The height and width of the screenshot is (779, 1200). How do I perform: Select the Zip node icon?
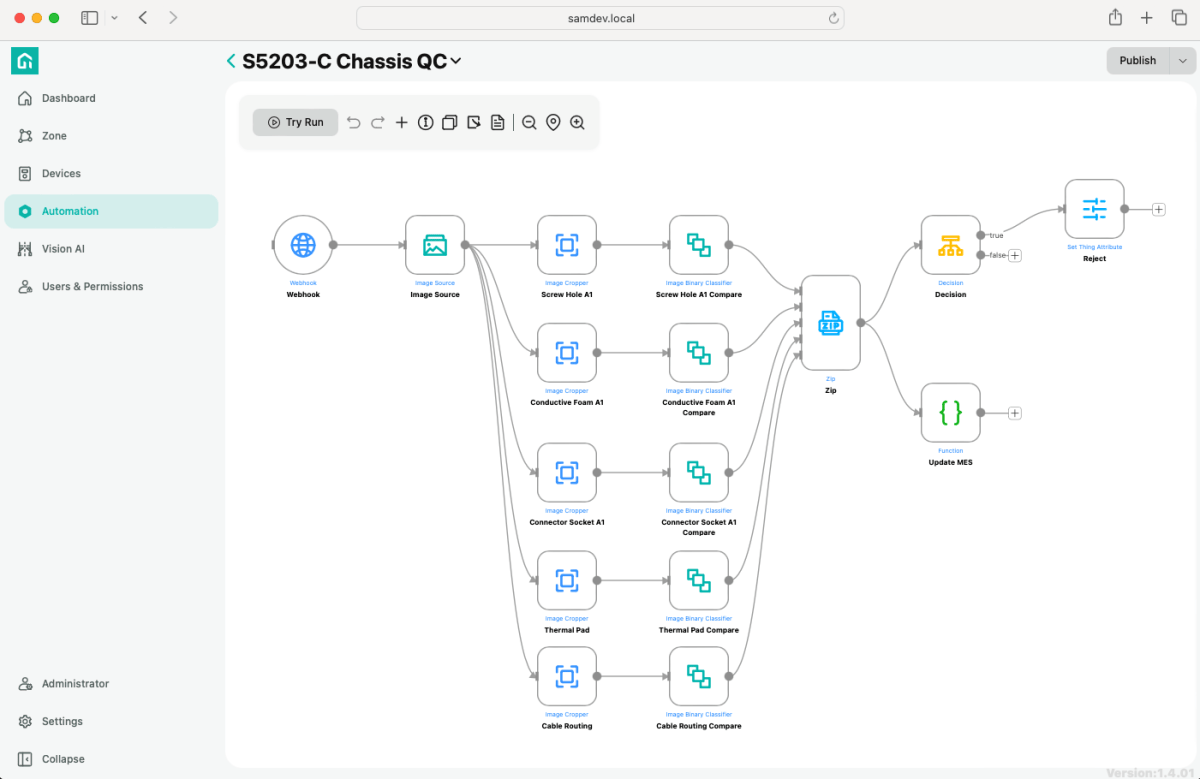831,323
